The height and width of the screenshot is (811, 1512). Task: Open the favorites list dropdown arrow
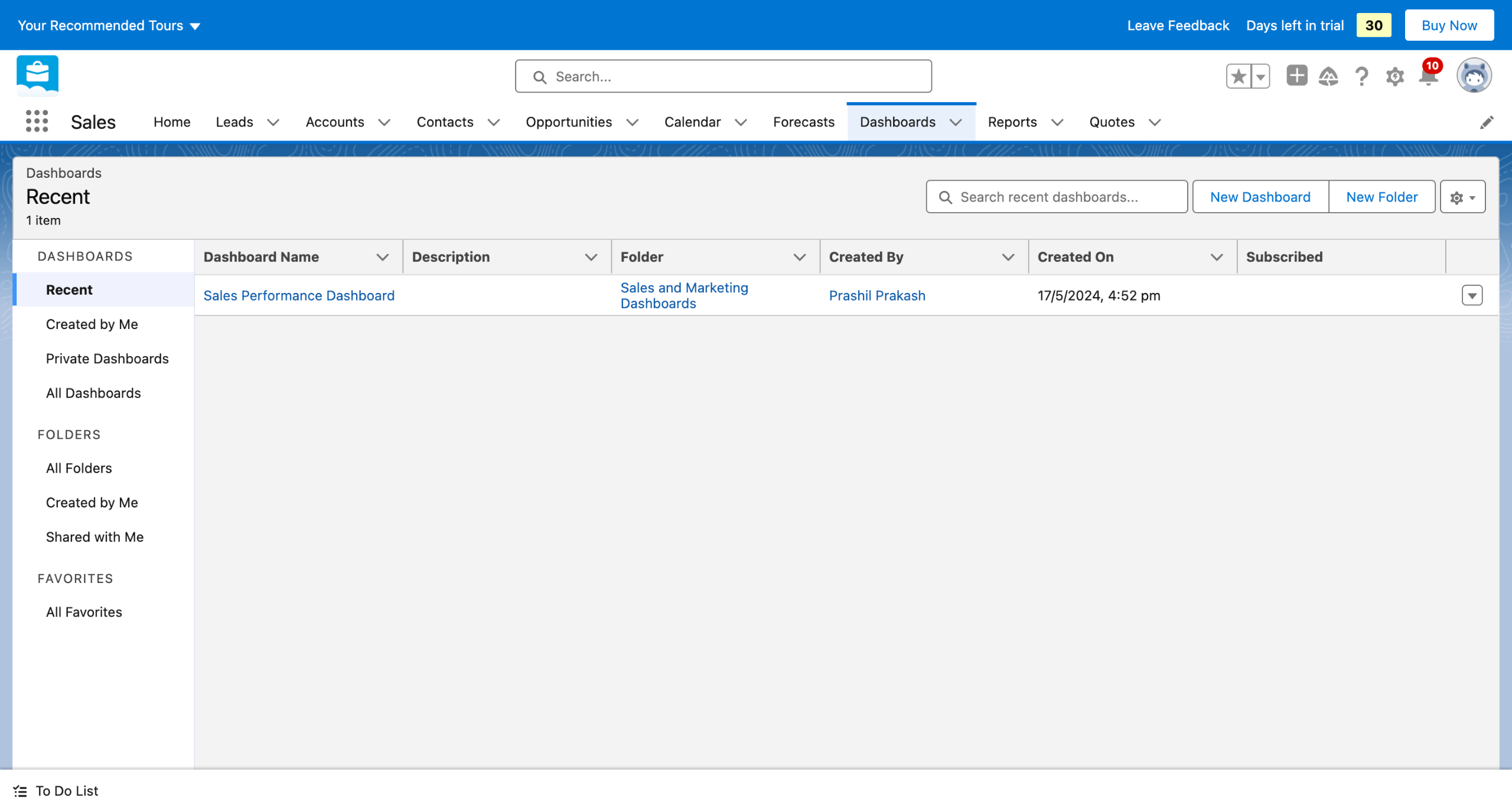click(1260, 76)
